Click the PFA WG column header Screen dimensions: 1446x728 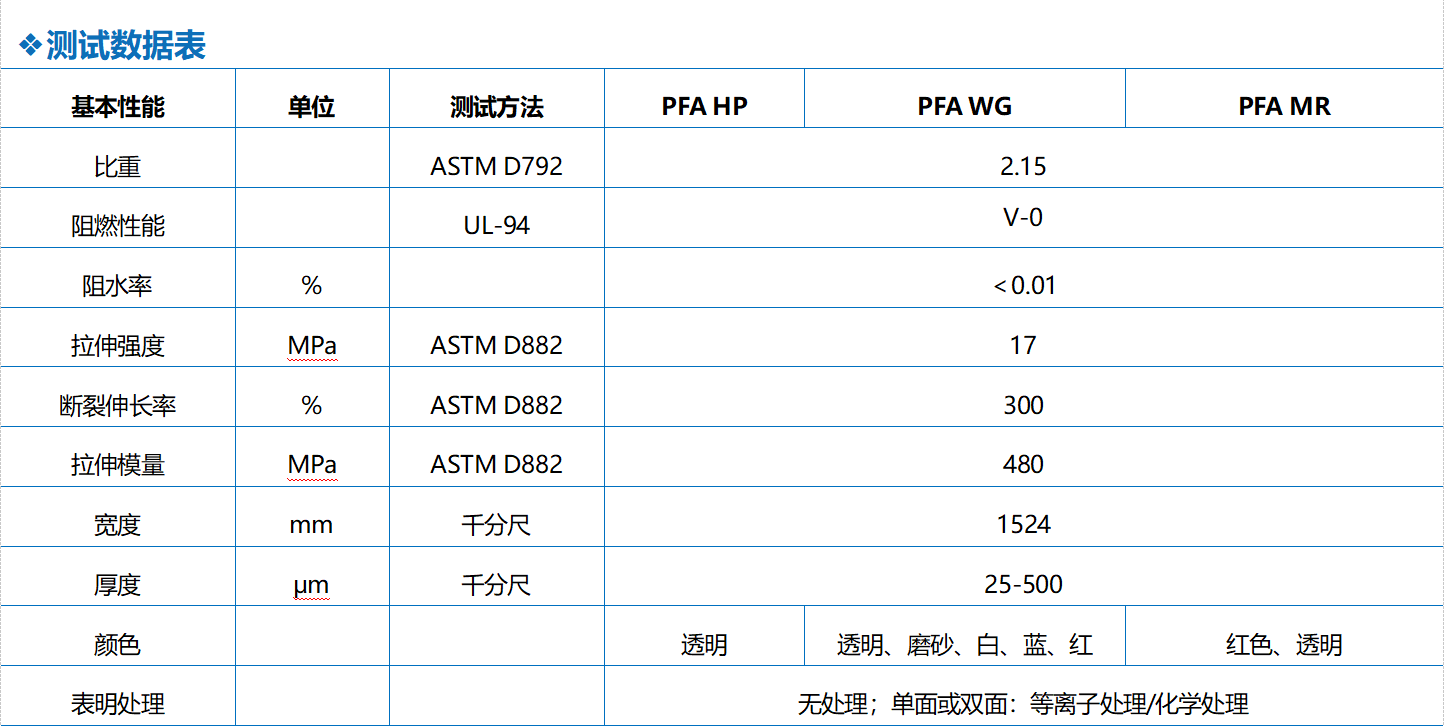point(964,107)
